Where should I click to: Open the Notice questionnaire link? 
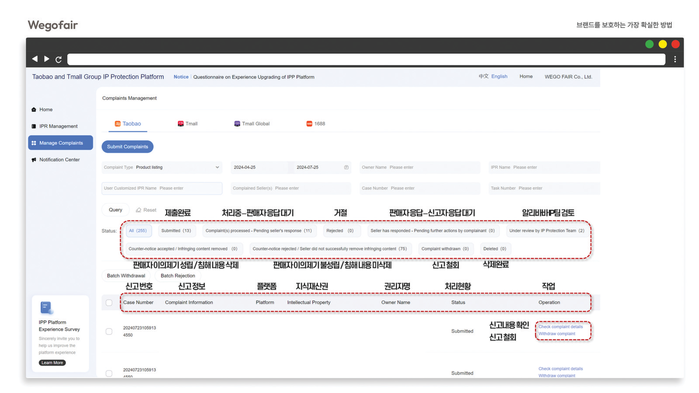253,77
